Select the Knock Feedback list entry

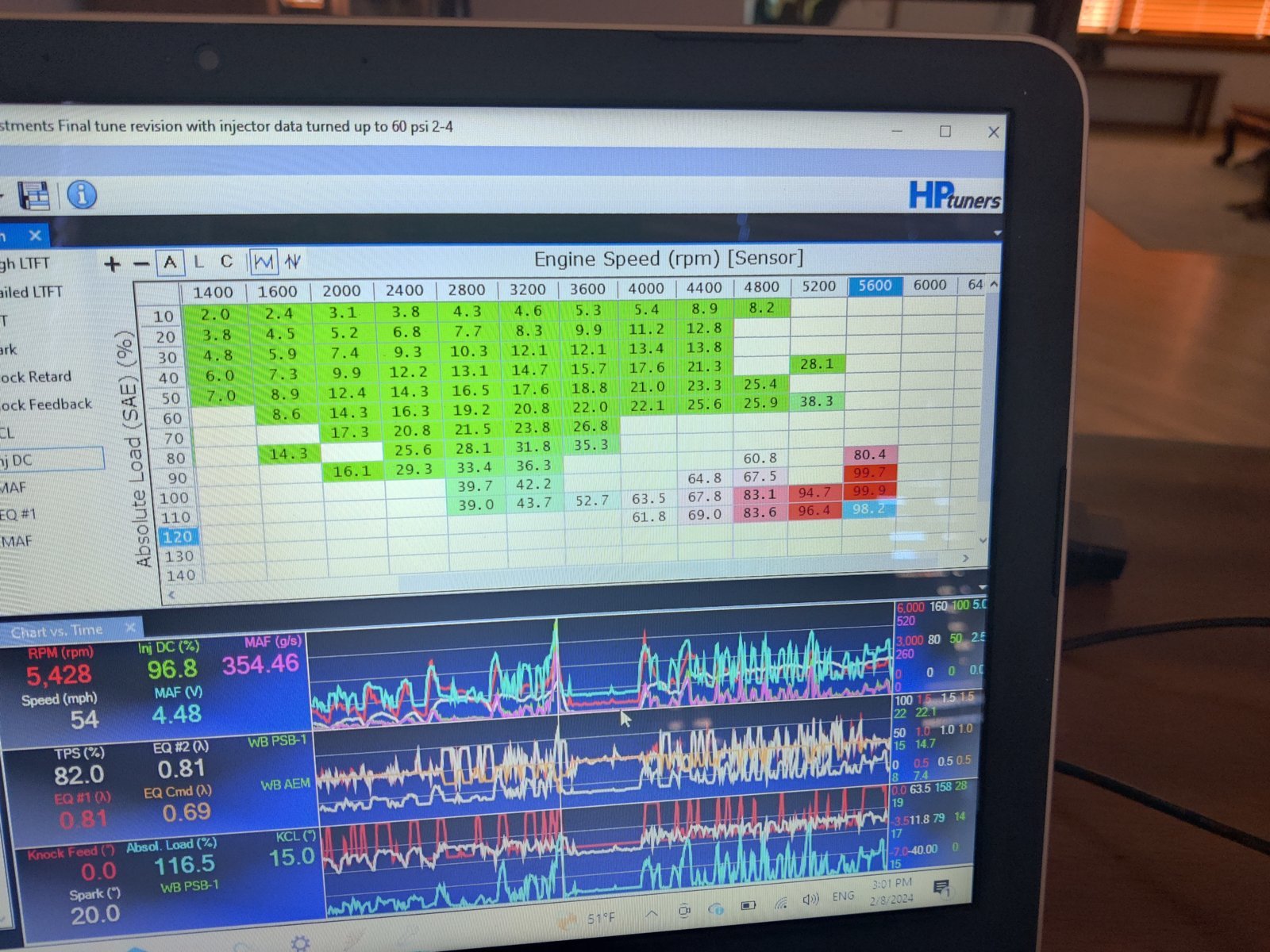point(46,405)
